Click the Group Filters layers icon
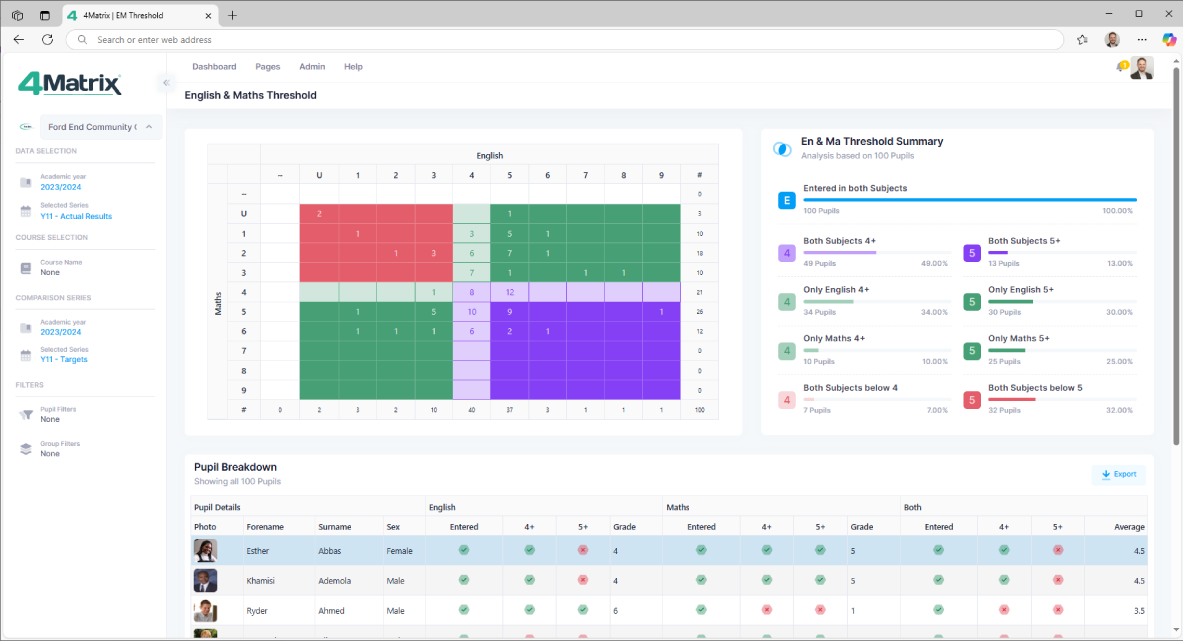This screenshot has width=1183, height=641. click(27, 449)
